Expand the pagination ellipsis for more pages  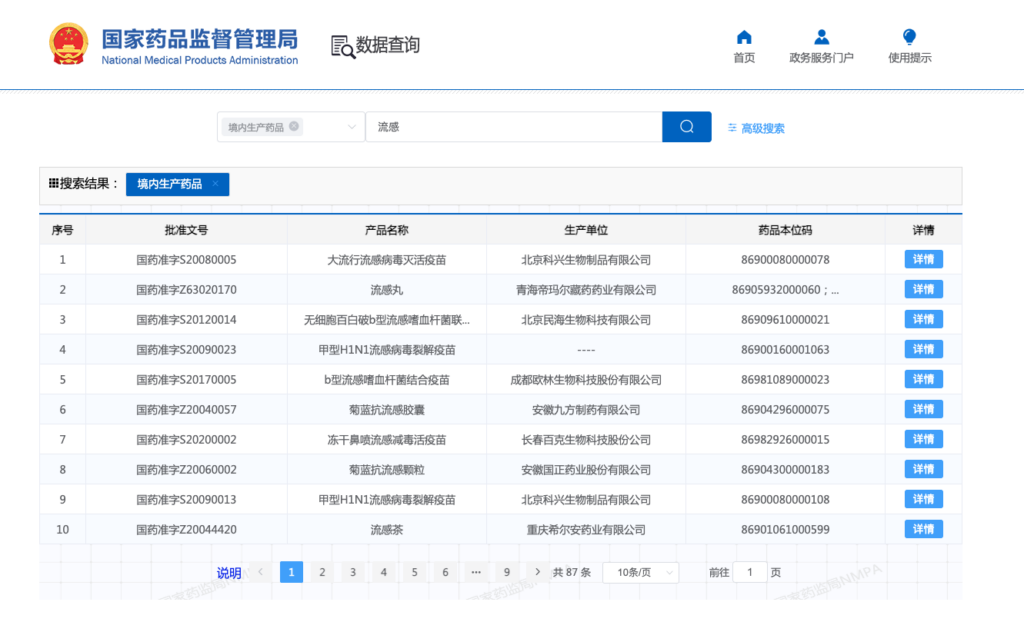(x=476, y=573)
